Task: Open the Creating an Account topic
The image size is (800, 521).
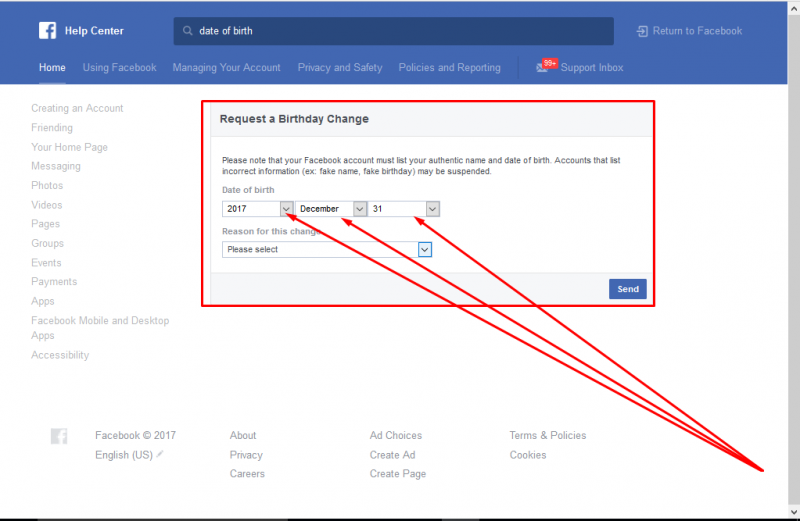Action: 77,108
